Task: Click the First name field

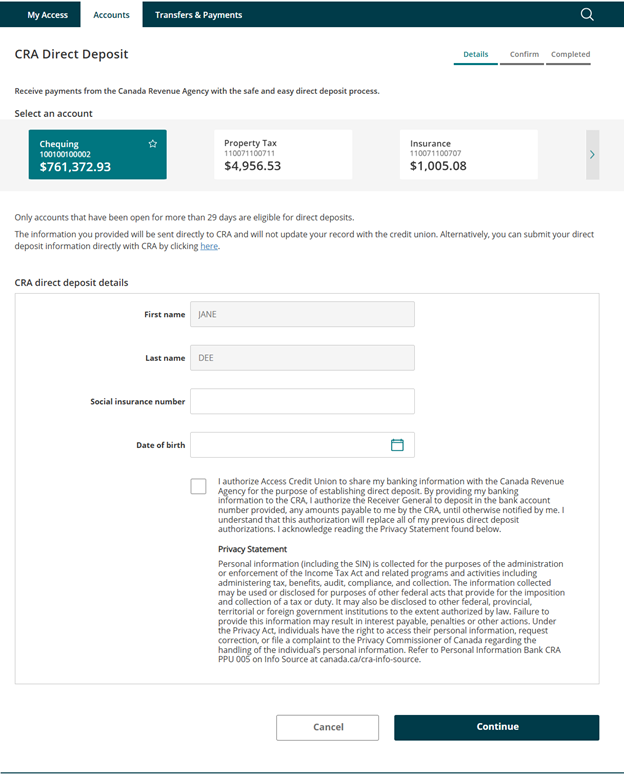Action: click(x=302, y=314)
